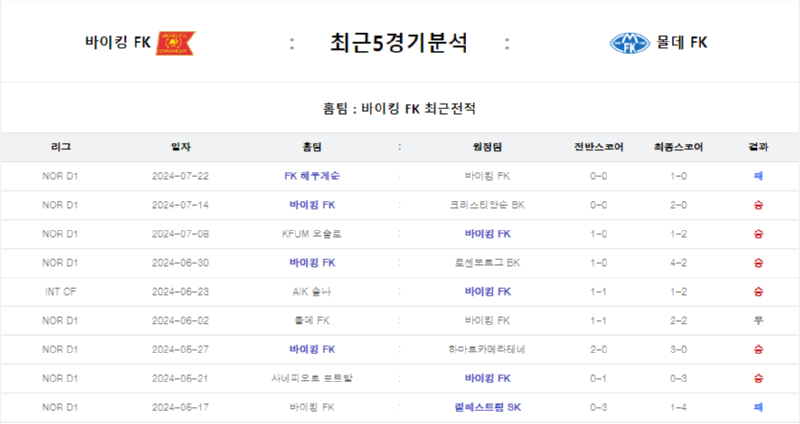Click the 홈팀 column header
The width and height of the screenshot is (800, 424).
pos(312,147)
